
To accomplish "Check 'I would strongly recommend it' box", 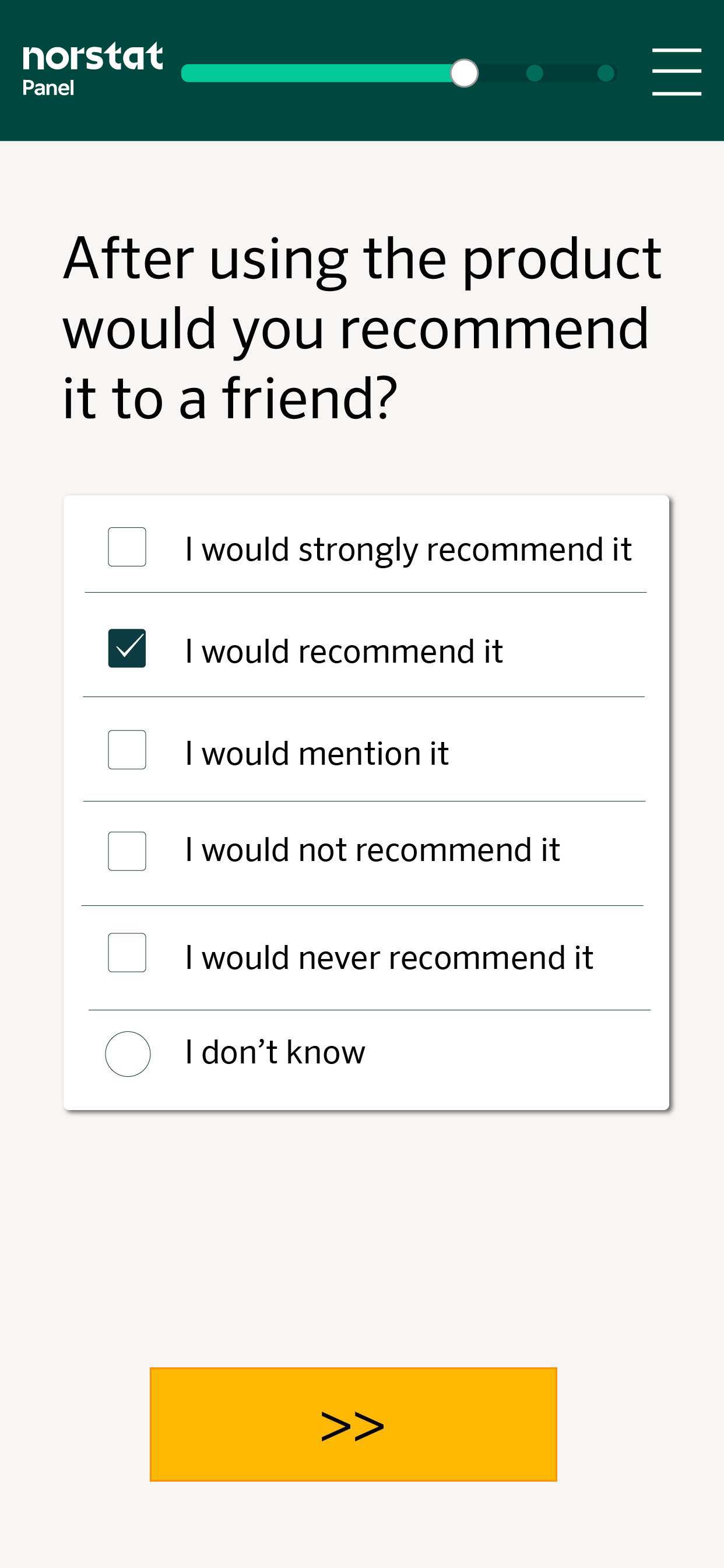I will click(126, 547).
